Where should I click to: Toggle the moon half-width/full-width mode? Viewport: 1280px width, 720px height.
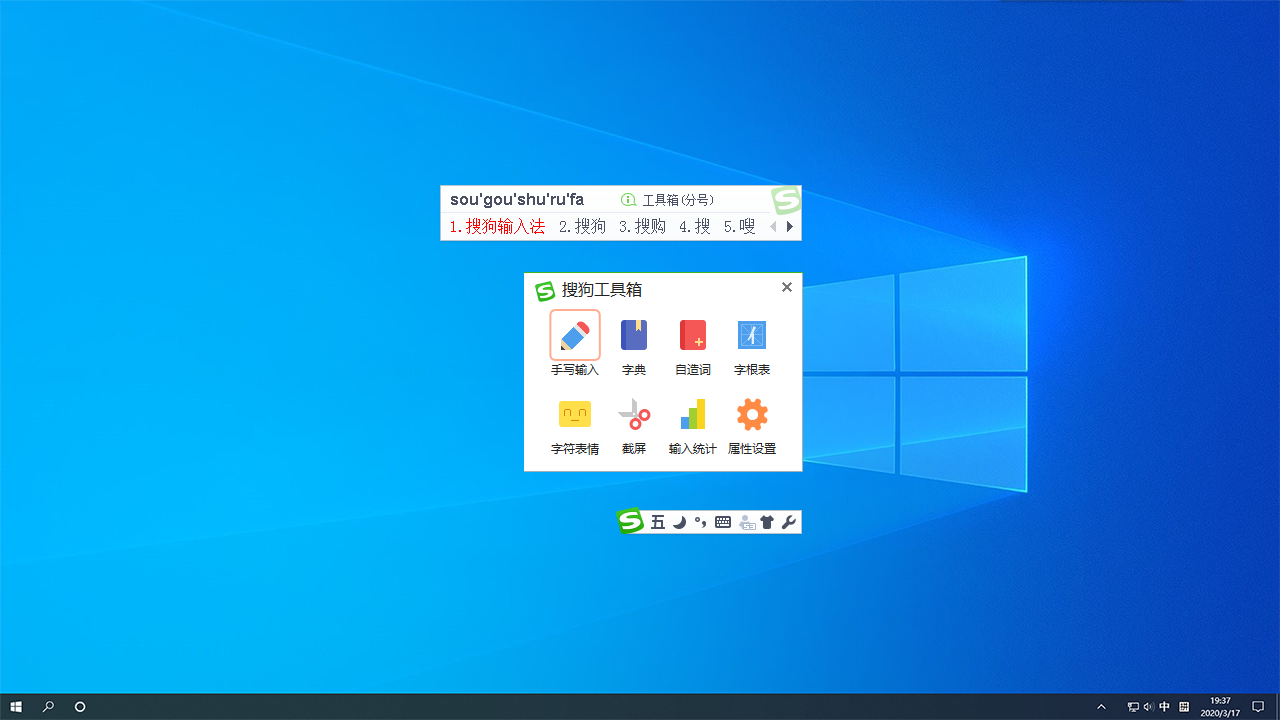pos(679,522)
